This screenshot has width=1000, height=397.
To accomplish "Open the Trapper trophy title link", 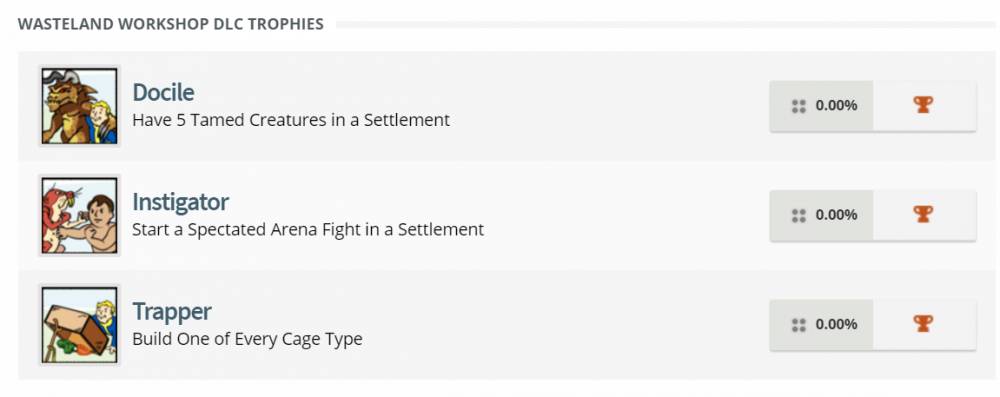I will (x=172, y=311).
